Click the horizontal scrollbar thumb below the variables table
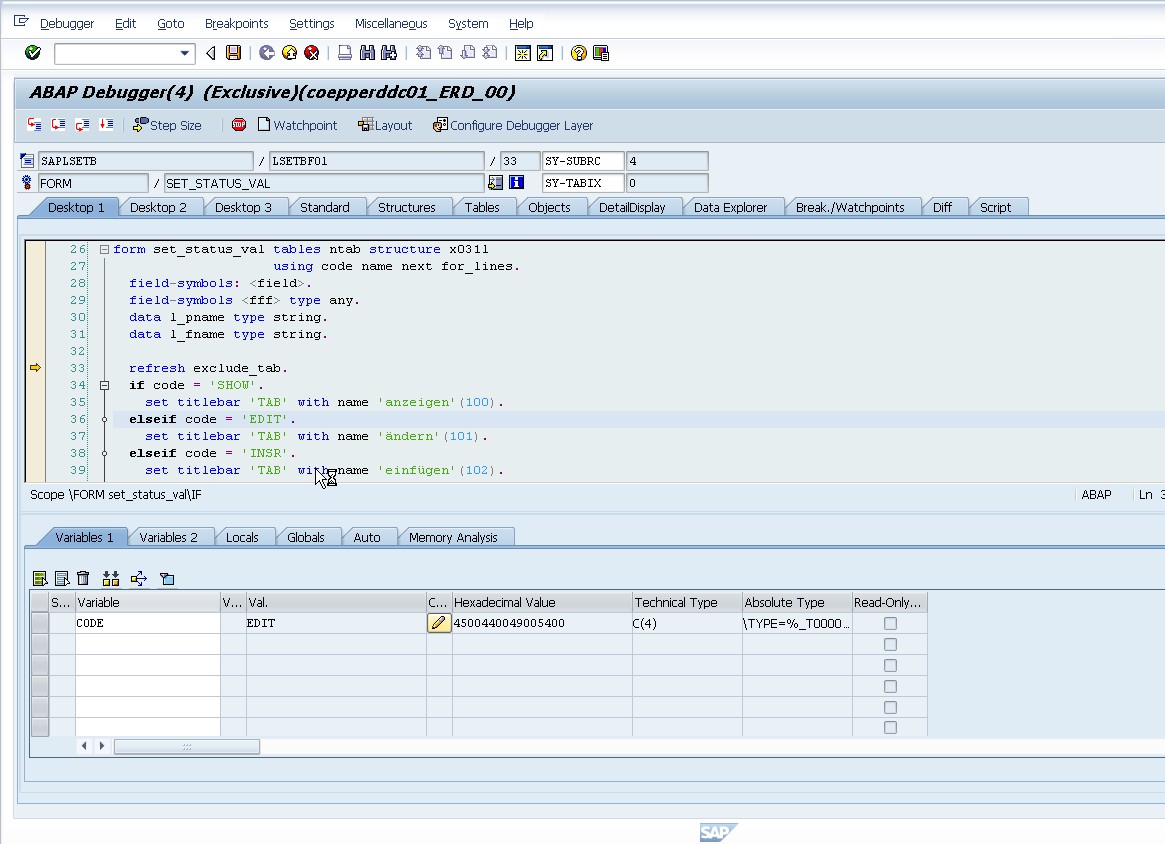The height and width of the screenshot is (844, 1165). pos(186,746)
